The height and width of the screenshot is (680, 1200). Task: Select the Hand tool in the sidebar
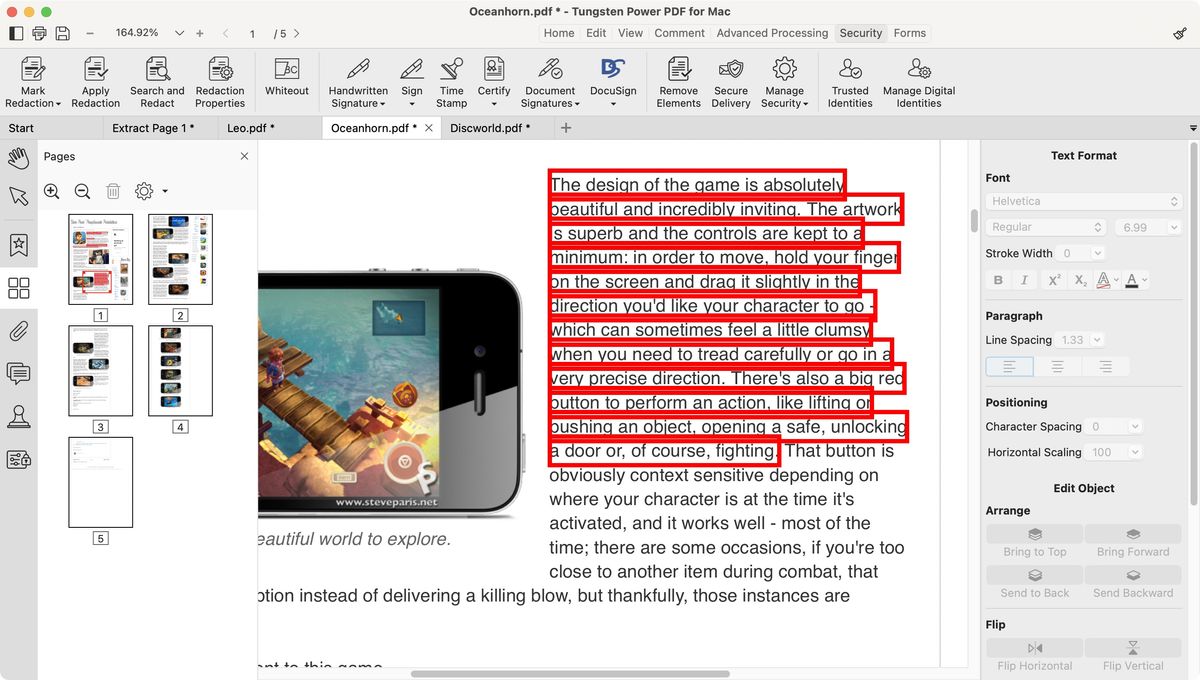17,158
